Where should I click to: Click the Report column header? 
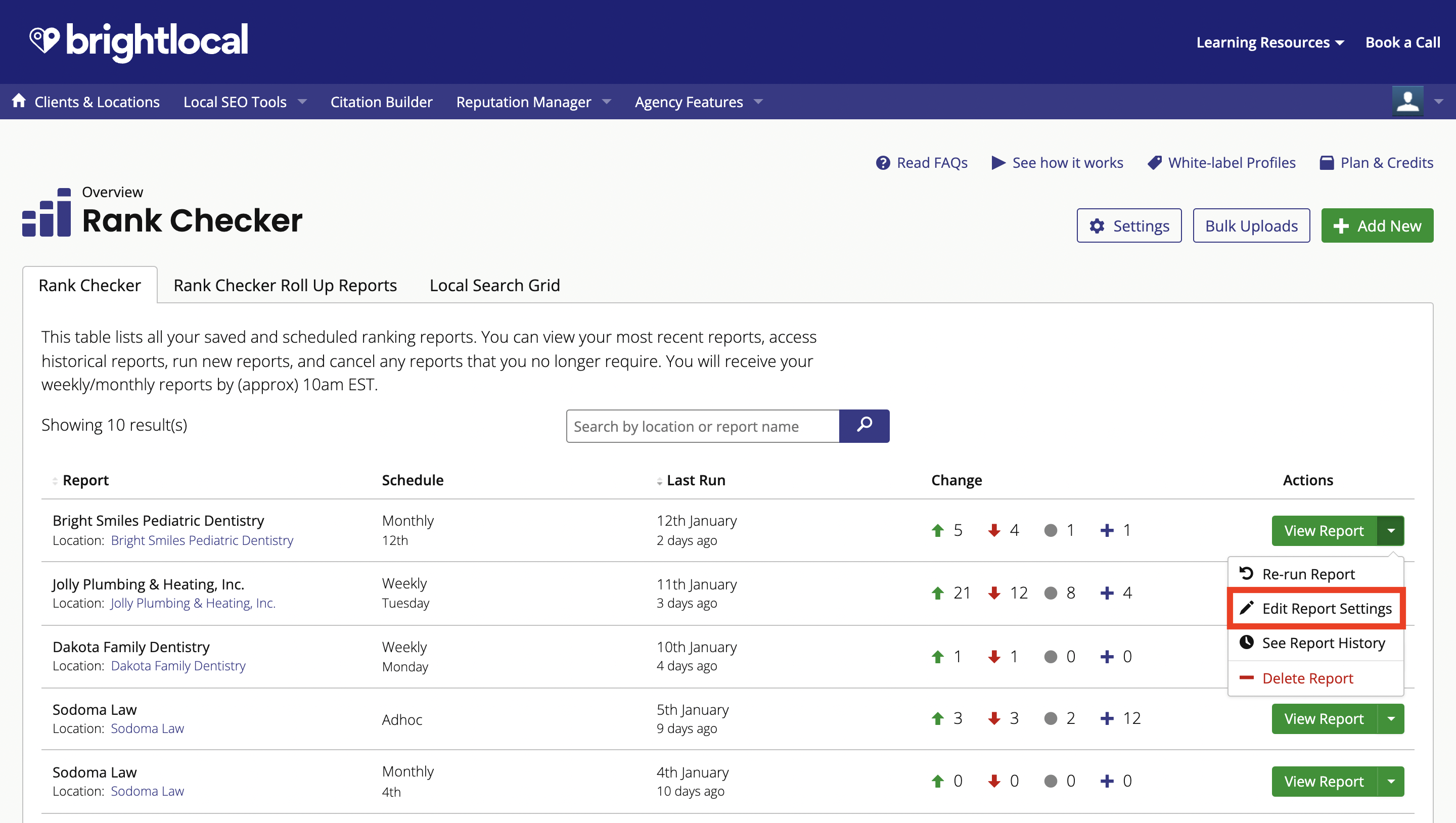[85, 480]
